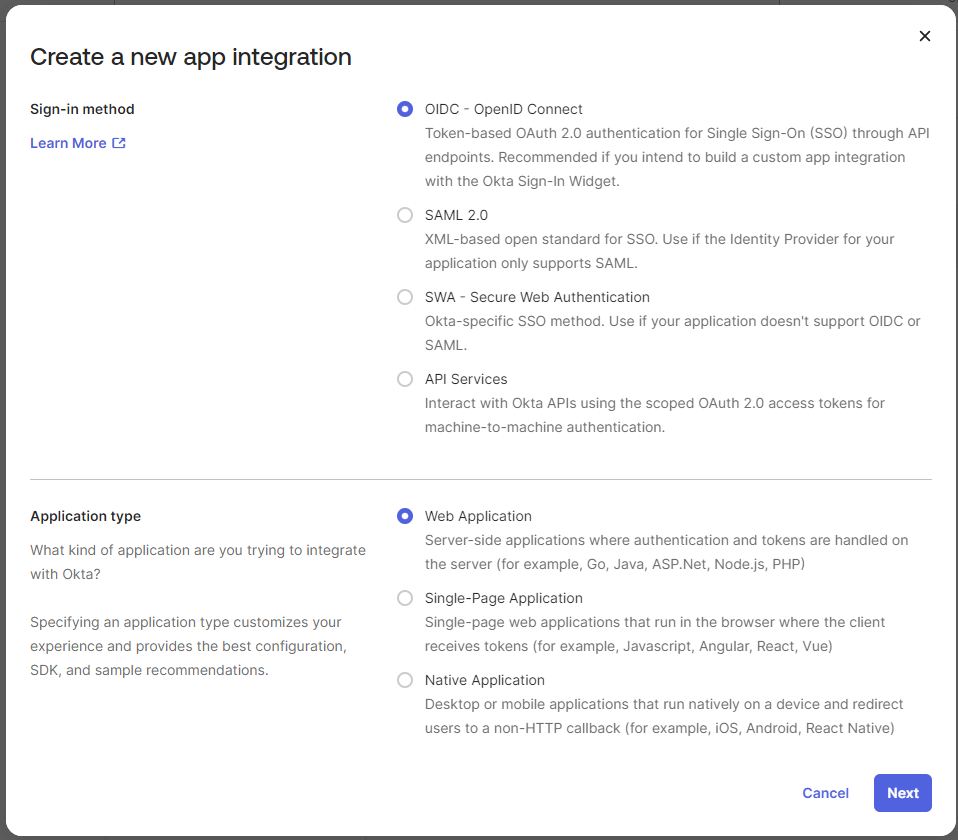The width and height of the screenshot is (958, 840).
Task: Select the SWA radio button circle
Action: [404, 297]
